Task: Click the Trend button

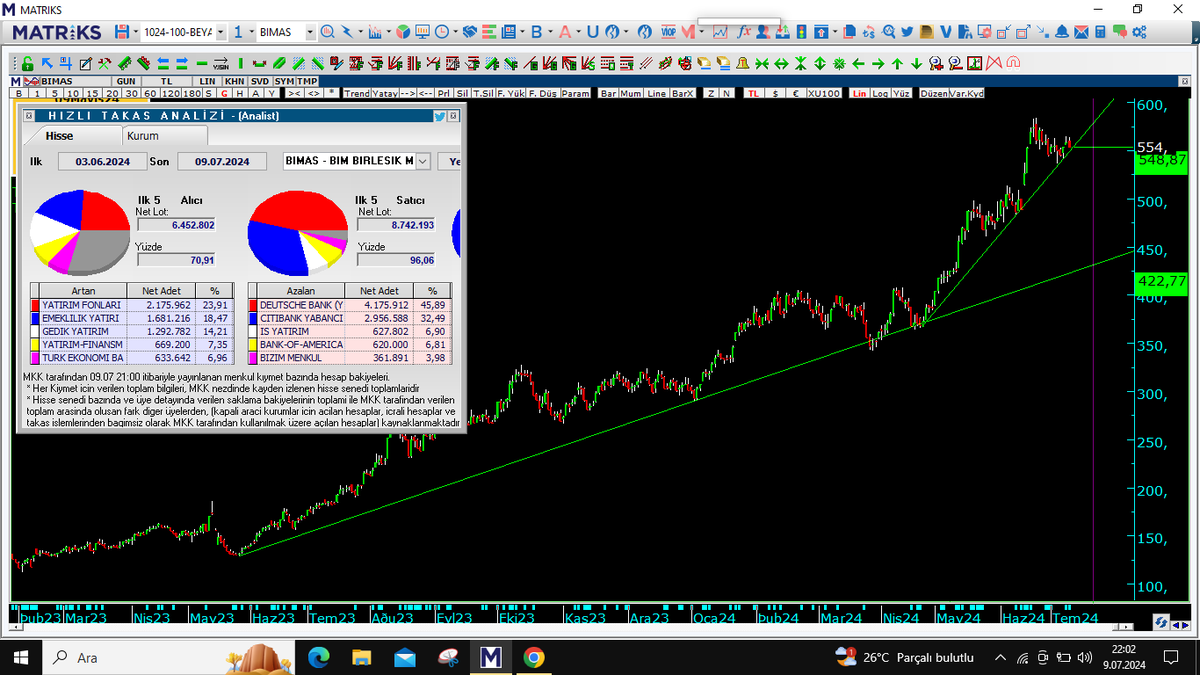Action: [357, 93]
